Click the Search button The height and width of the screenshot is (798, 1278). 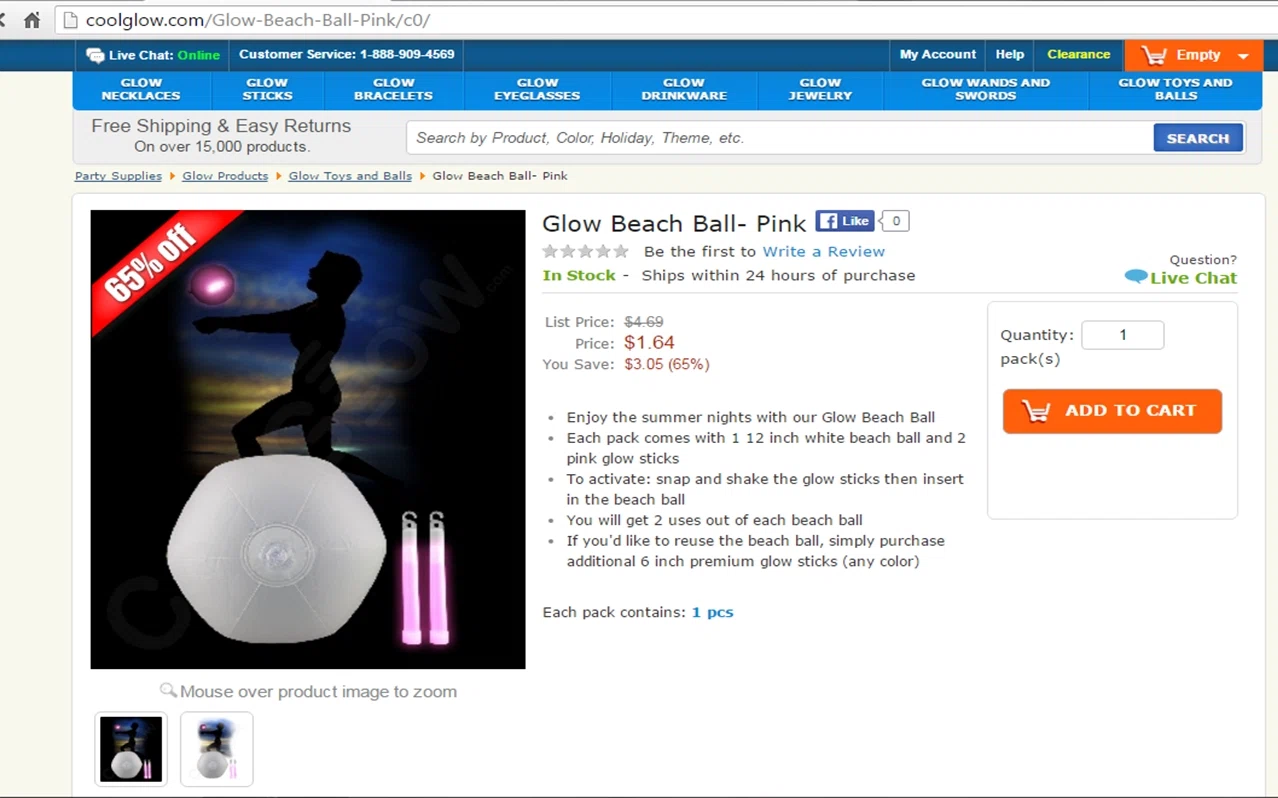pyautogui.click(x=1198, y=138)
